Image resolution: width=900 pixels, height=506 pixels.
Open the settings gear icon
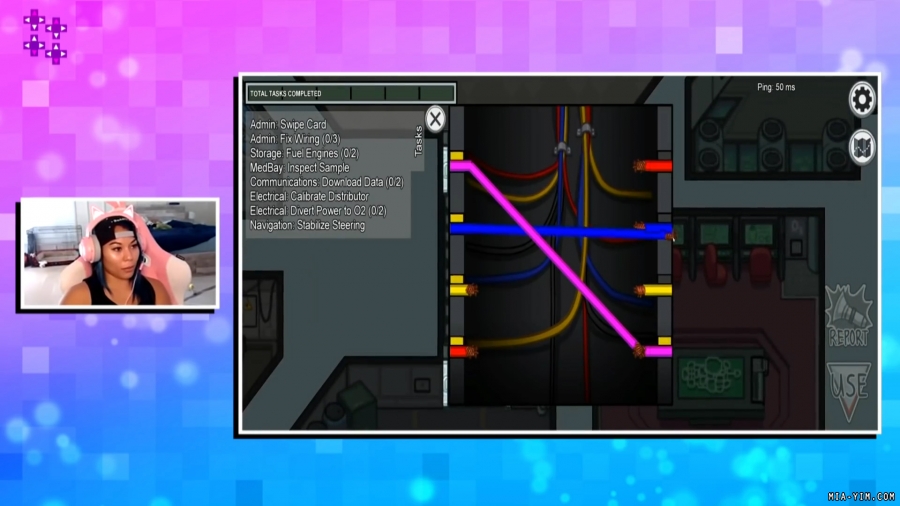pyautogui.click(x=862, y=100)
